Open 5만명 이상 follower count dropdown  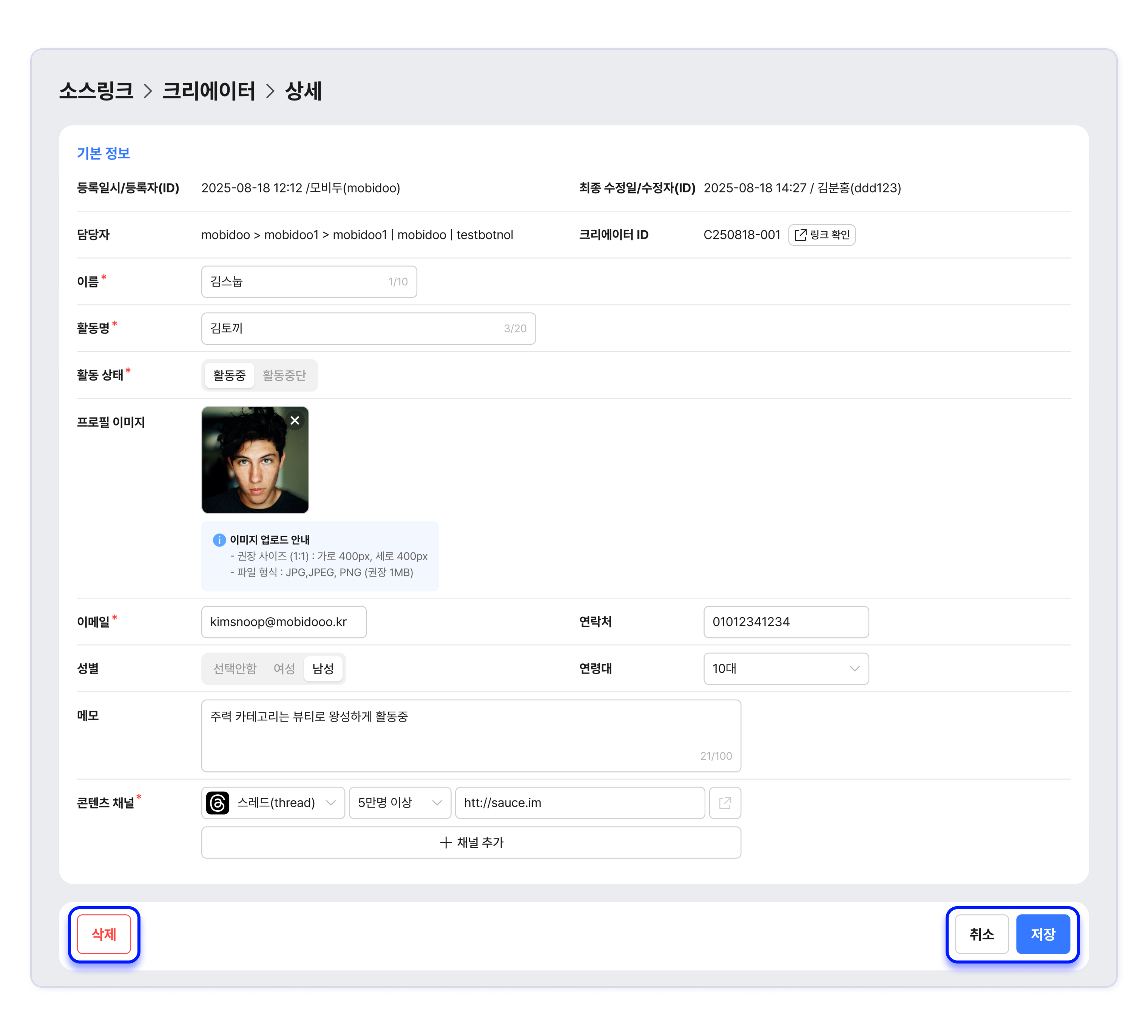click(x=400, y=803)
